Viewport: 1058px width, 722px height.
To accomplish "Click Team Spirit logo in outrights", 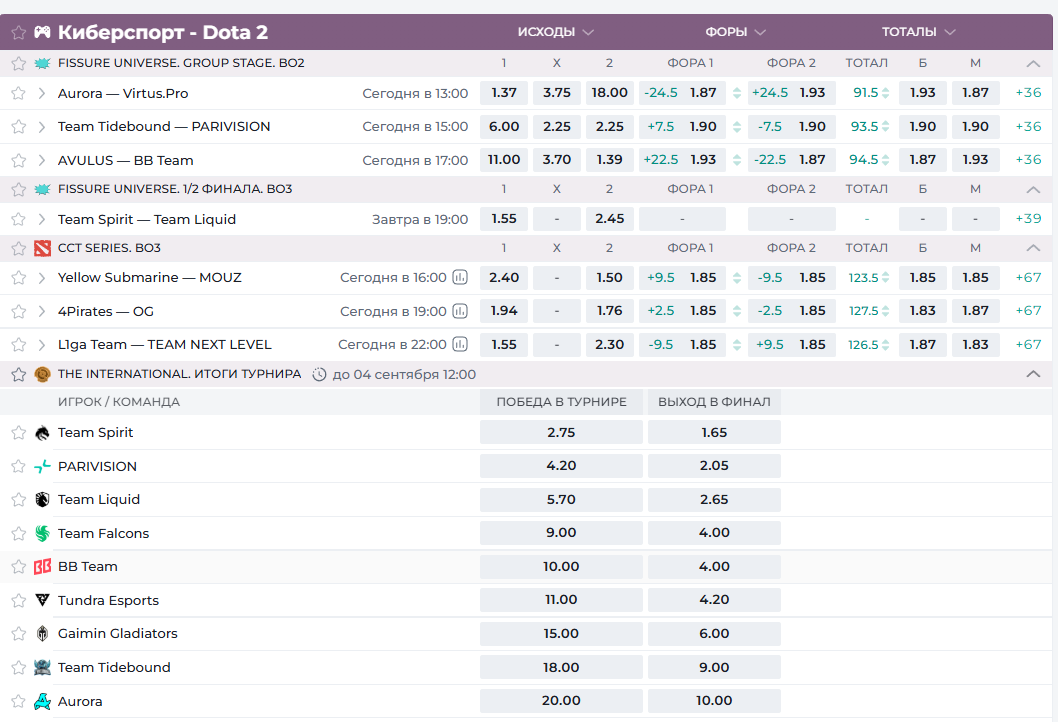I will [43, 433].
